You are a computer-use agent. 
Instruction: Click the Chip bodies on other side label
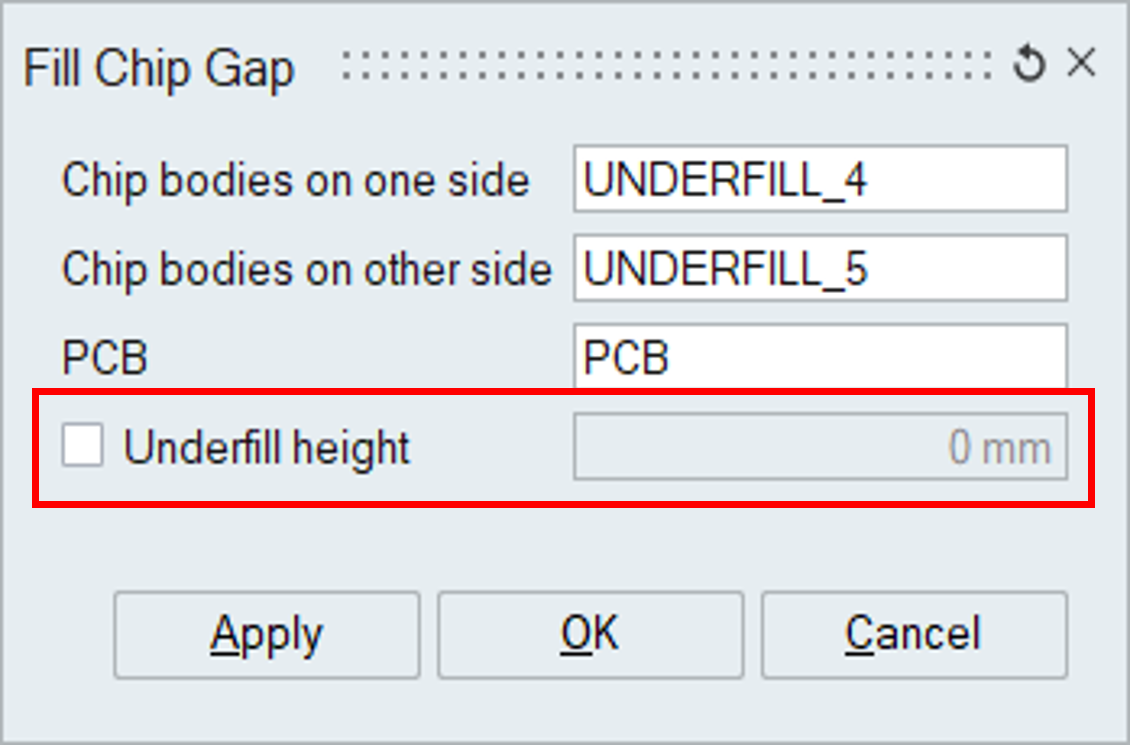pyautogui.click(x=307, y=270)
